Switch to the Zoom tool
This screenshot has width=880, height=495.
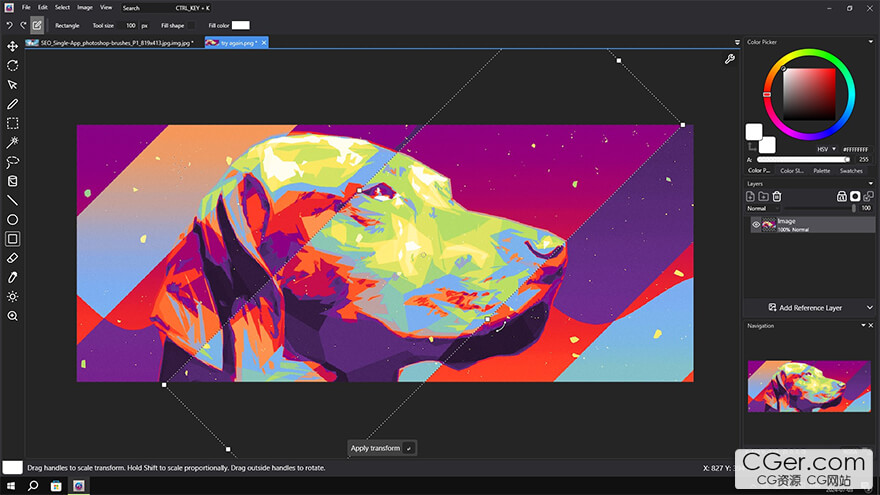pos(13,316)
